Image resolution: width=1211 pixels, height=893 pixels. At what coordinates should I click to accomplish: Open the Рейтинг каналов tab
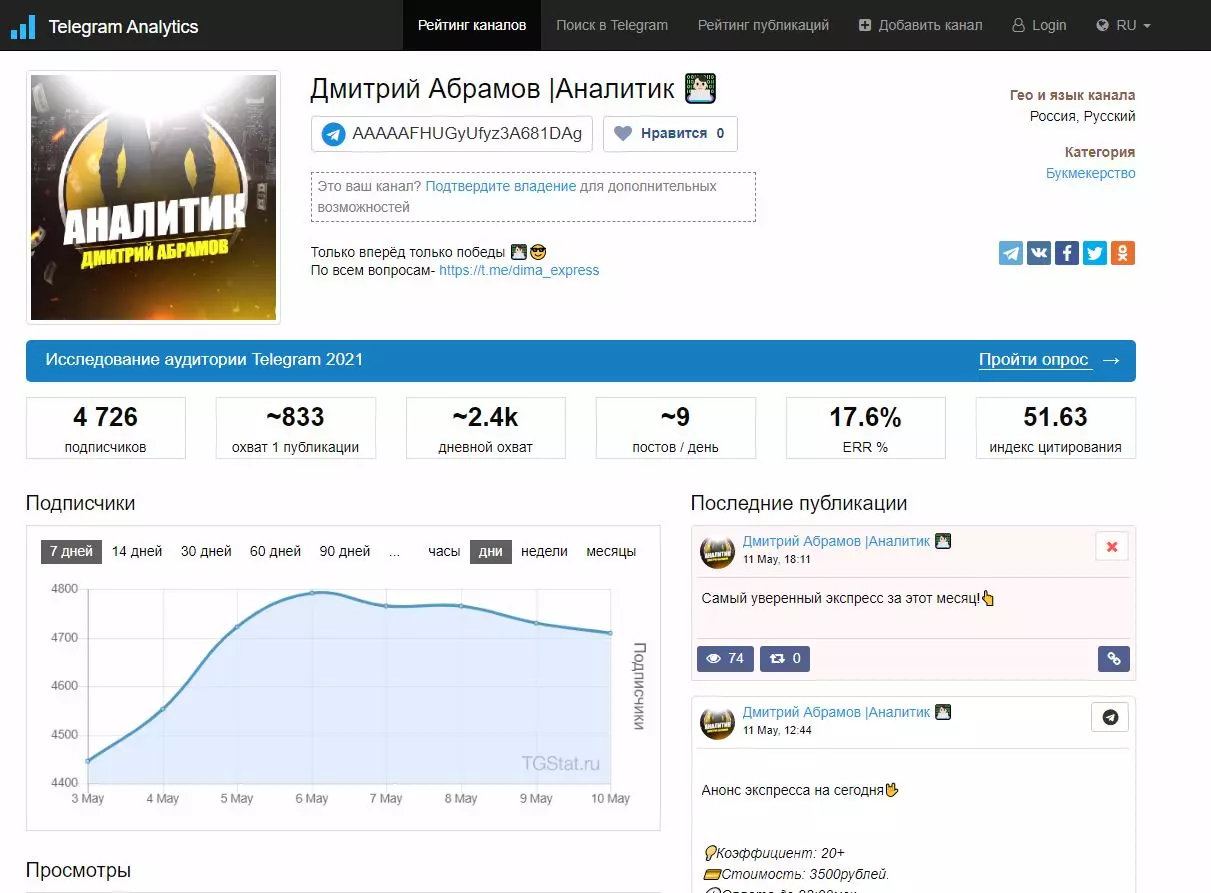[x=472, y=25]
